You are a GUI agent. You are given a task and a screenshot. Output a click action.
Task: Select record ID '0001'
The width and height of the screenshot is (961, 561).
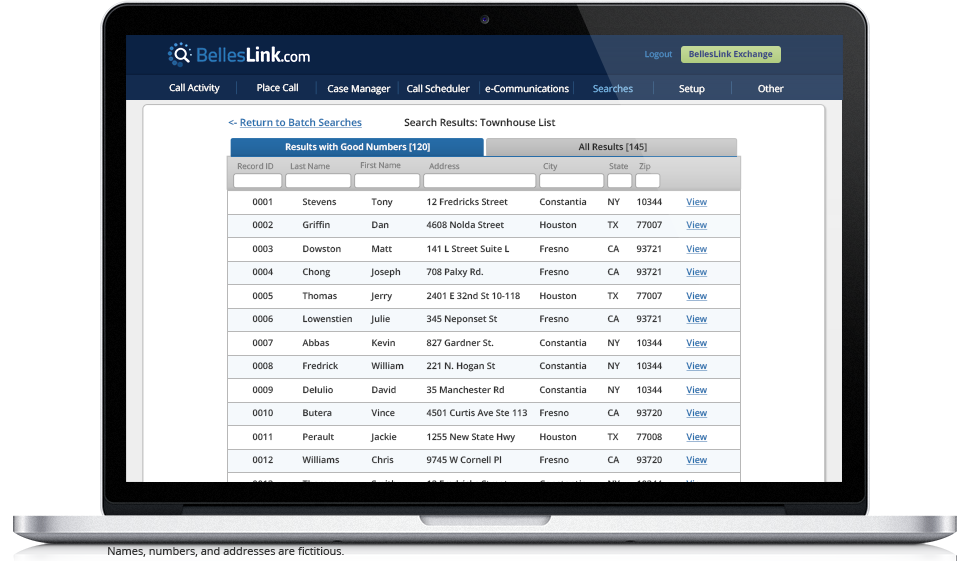point(262,202)
